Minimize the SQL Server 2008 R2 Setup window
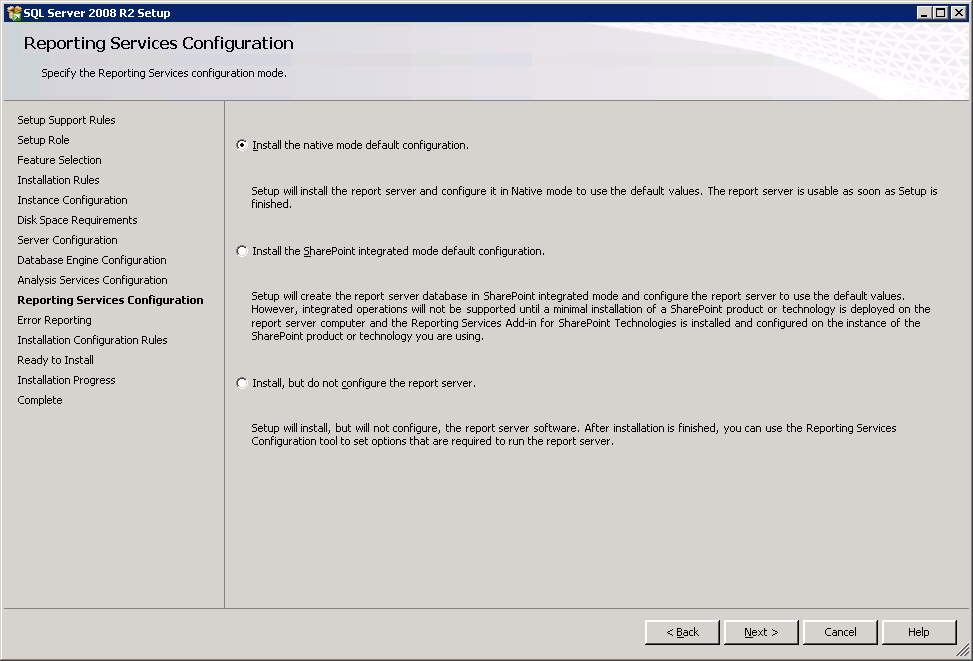This screenshot has height=661, width=973. pyautogui.click(x=923, y=12)
